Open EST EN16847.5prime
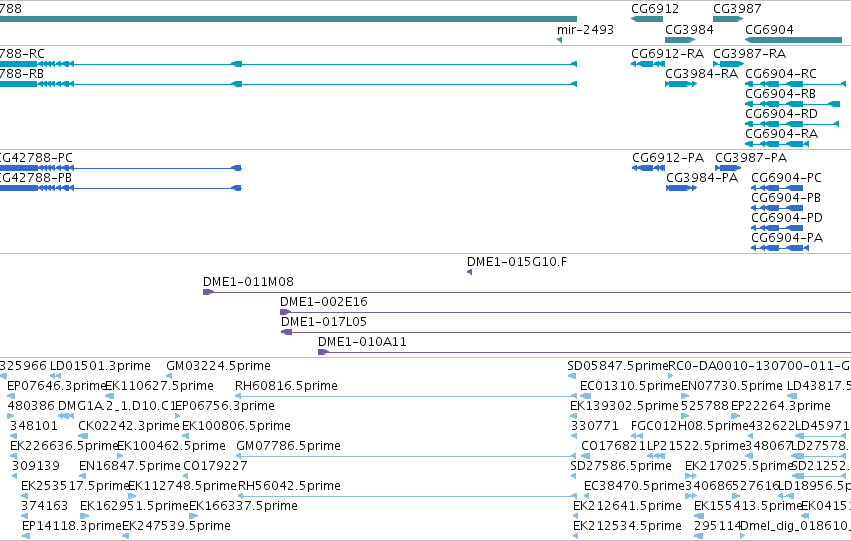This screenshot has height=541, width=851. tap(130, 467)
